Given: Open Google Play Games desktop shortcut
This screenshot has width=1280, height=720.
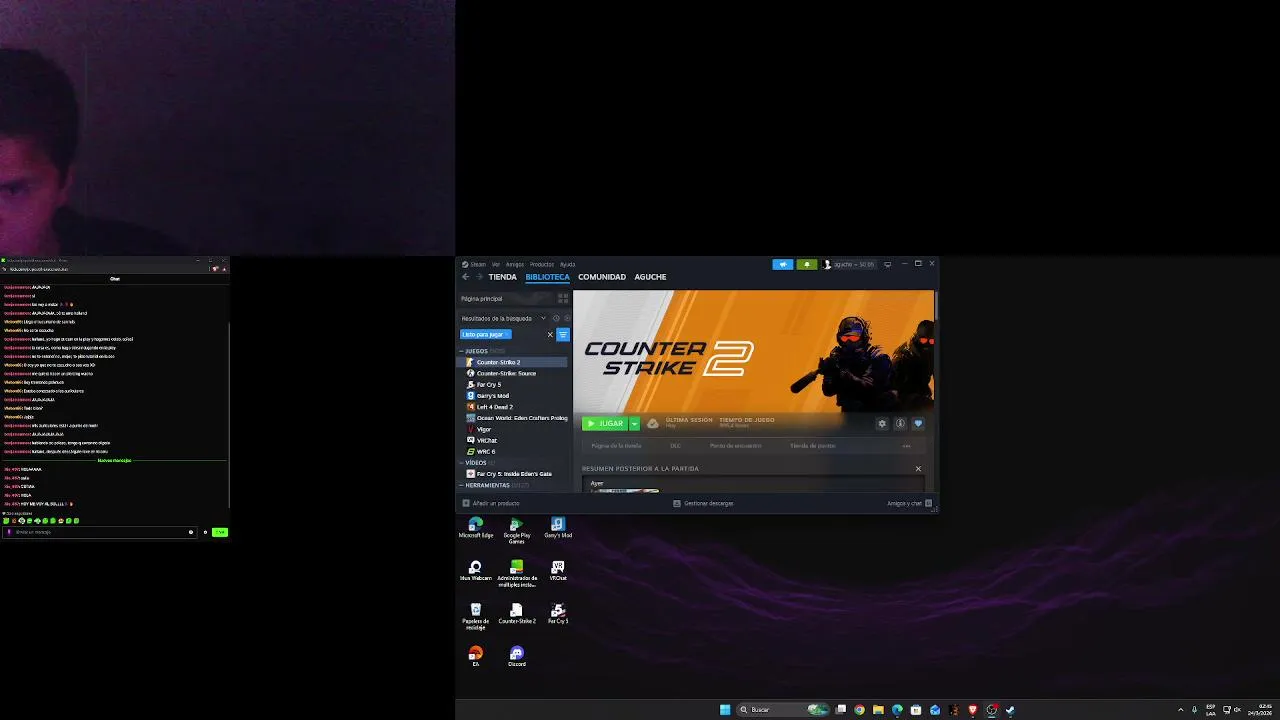Looking at the screenshot, I should 517,530.
